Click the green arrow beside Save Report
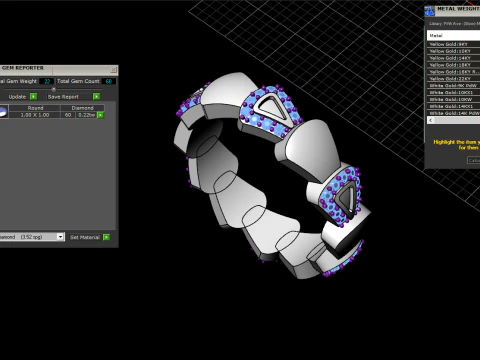The height and width of the screenshot is (360, 480). [x=96, y=96]
